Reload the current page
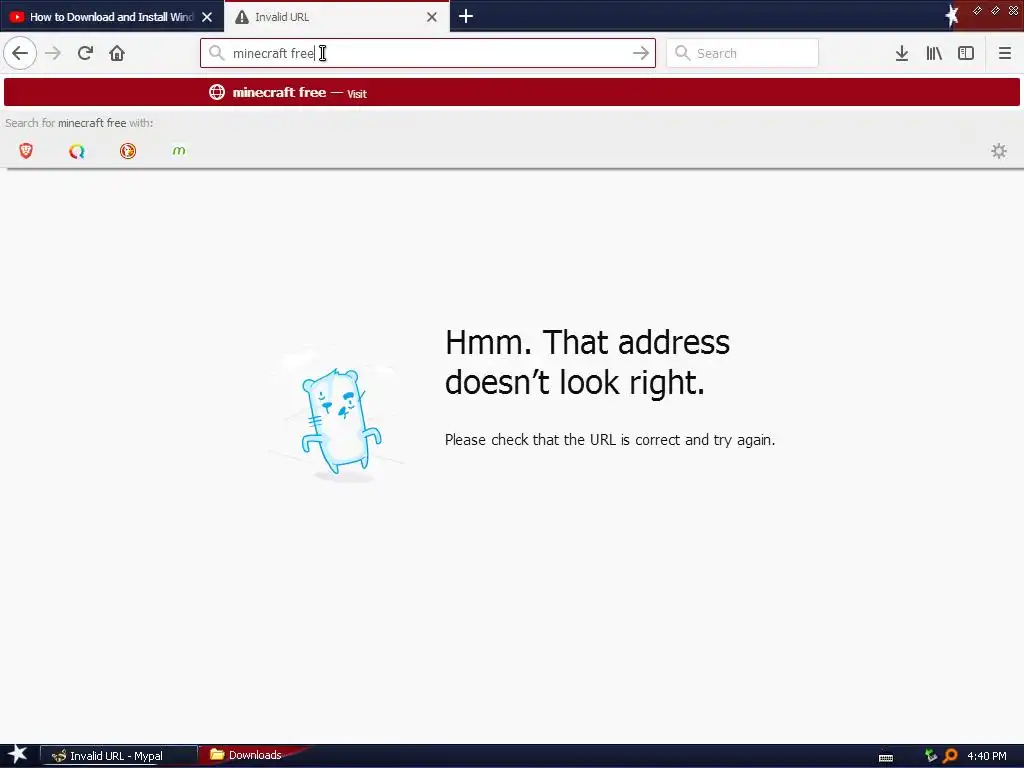 pyautogui.click(x=85, y=54)
